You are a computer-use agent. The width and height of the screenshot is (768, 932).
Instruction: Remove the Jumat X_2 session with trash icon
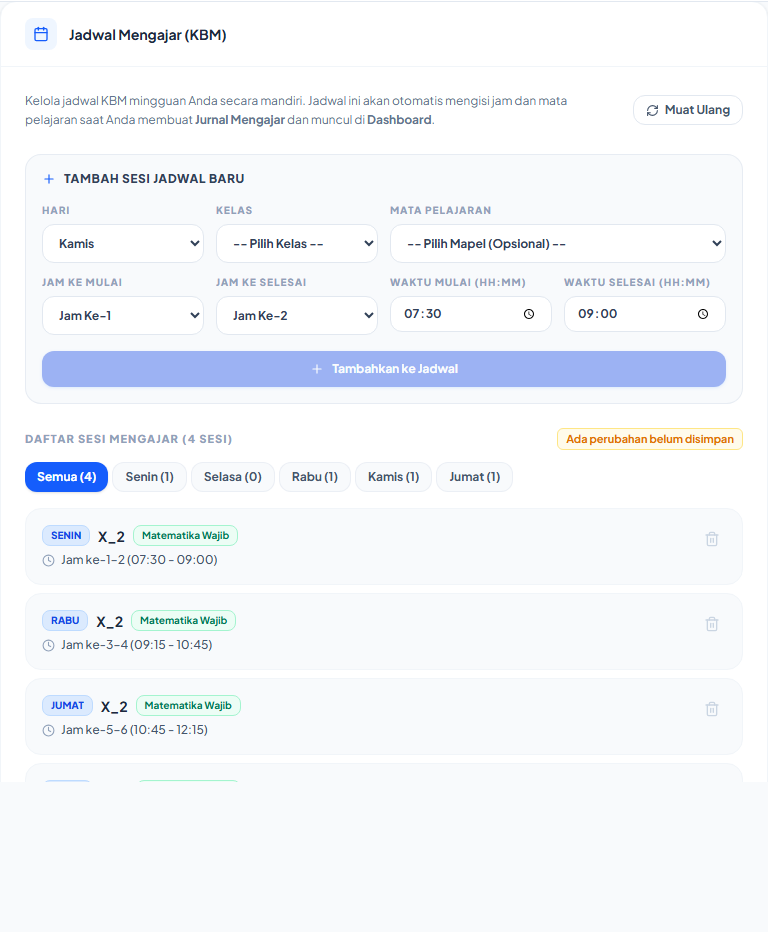click(712, 709)
